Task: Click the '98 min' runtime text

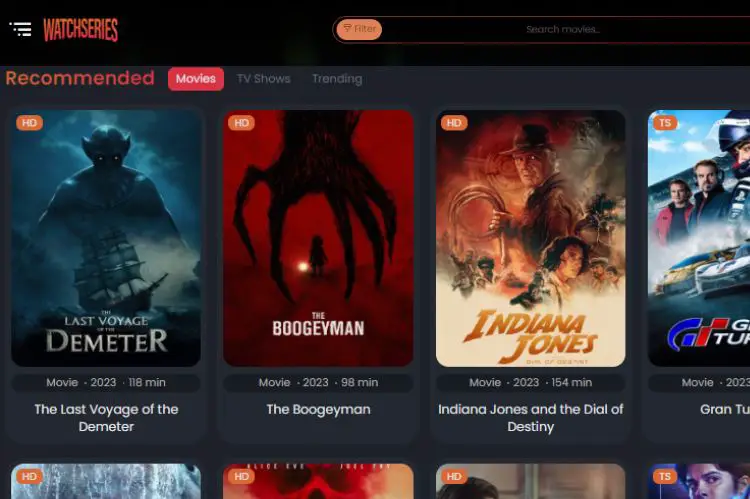Action: coord(359,383)
